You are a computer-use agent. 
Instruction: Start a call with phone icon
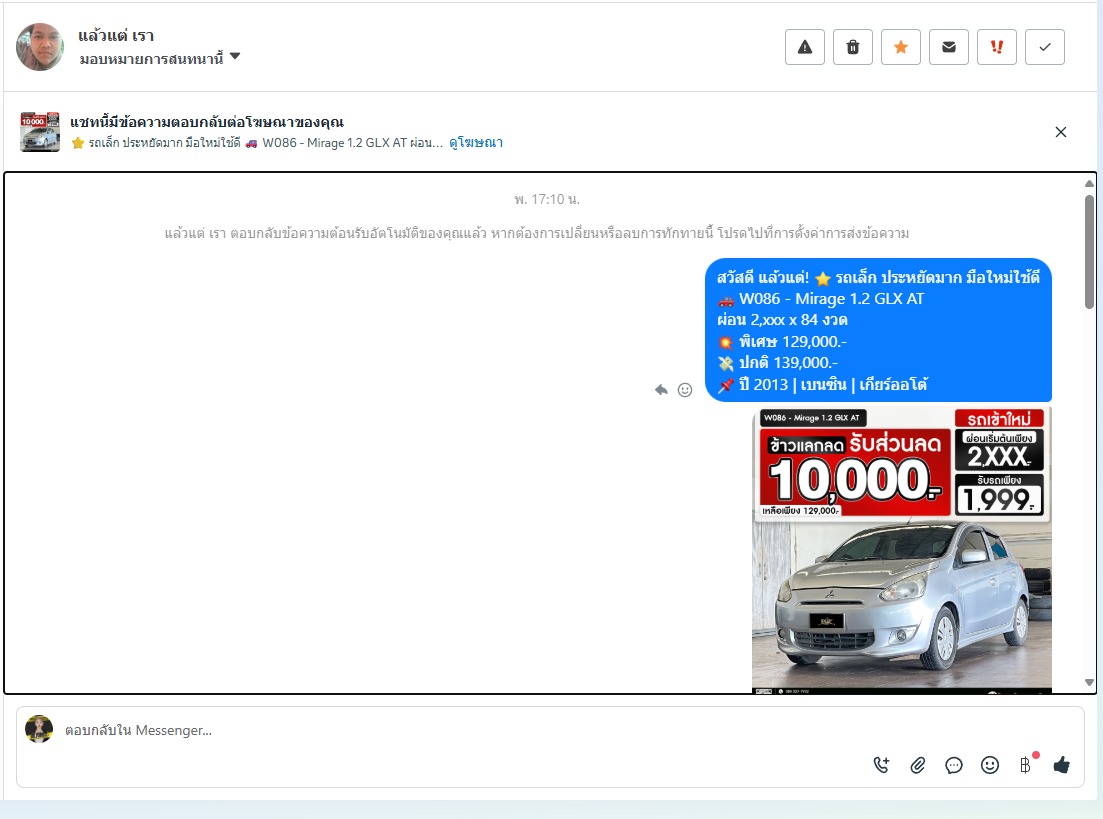coord(881,765)
